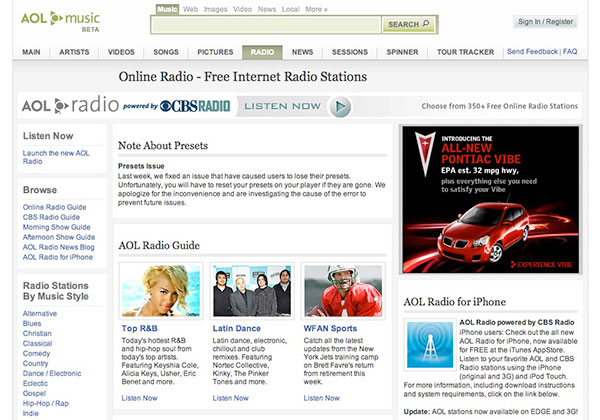Click the Top R&B station thumbnail
The width and height of the screenshot is (600, 420).
[x=161, y=291]
